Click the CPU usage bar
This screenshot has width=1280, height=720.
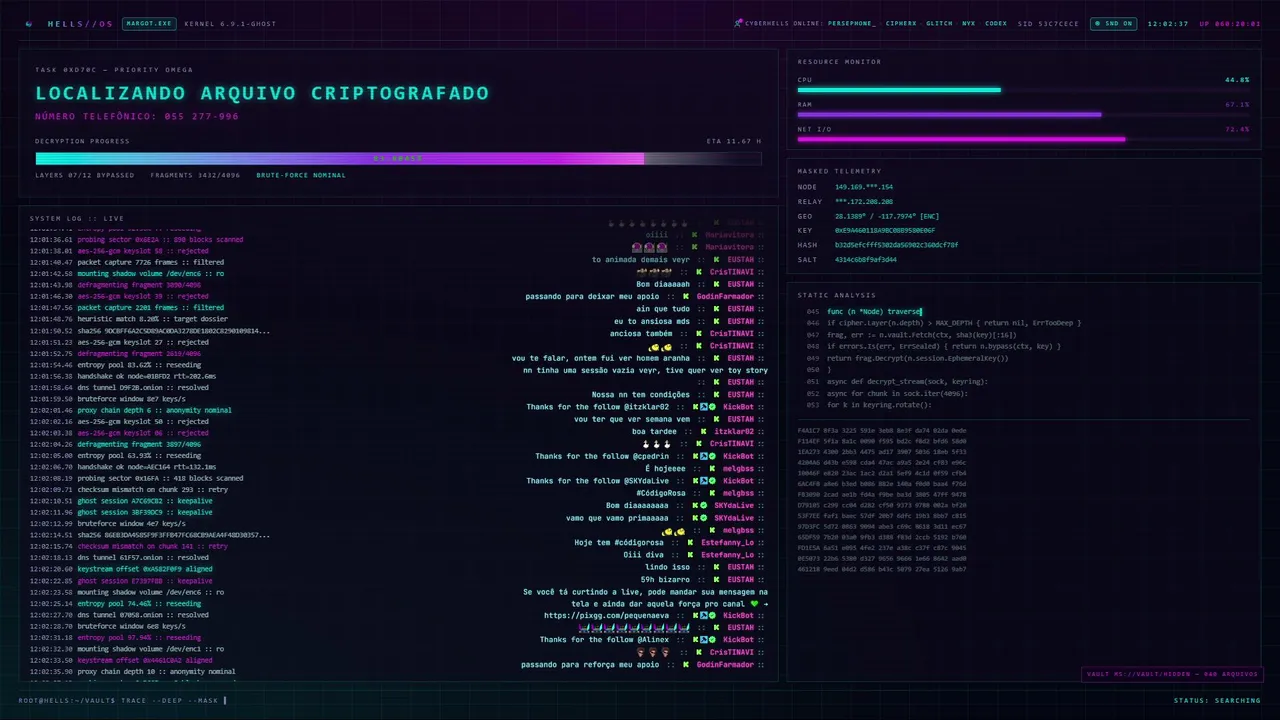tap(1023, 90)
